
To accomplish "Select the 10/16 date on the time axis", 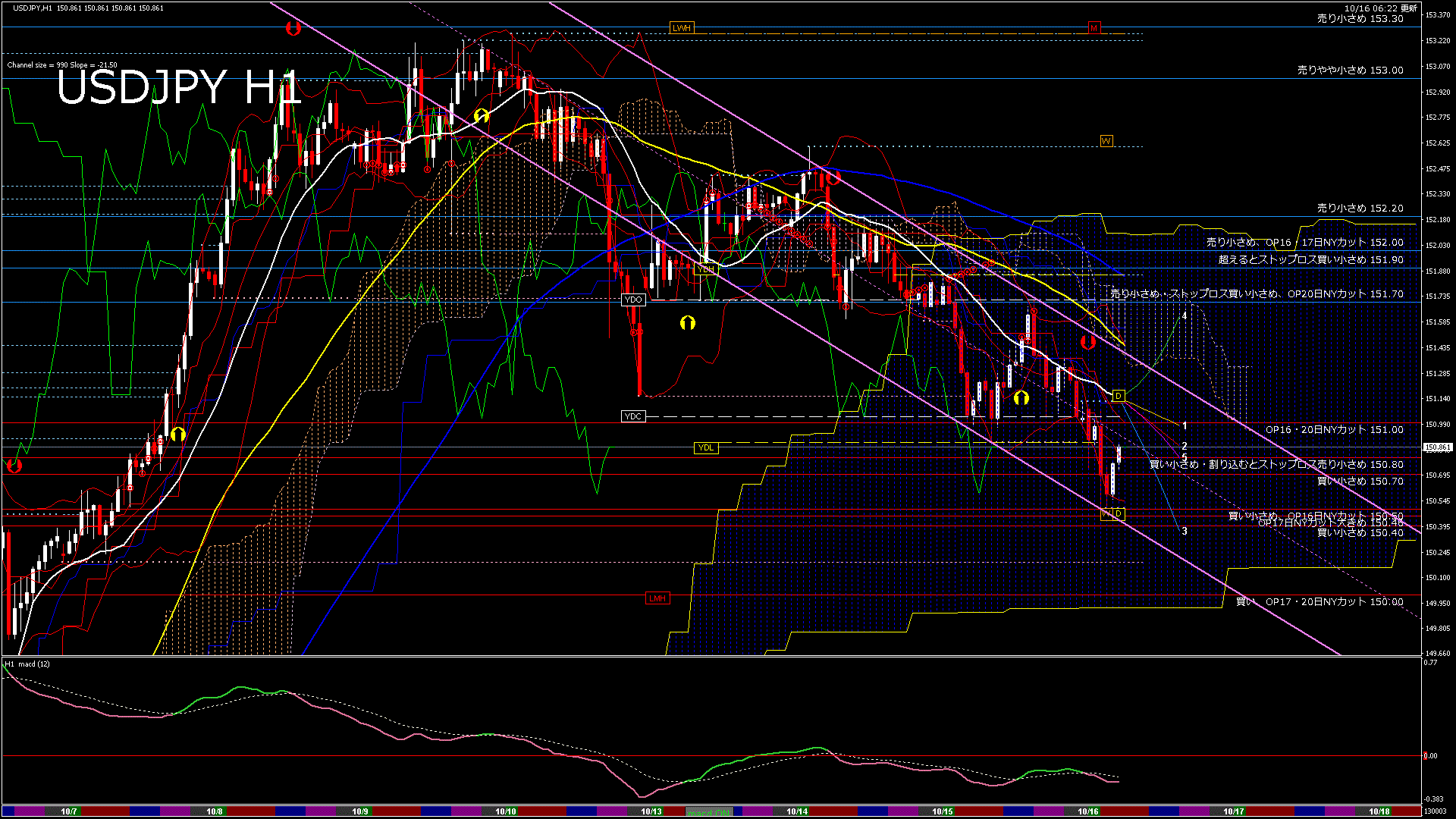I will (x=1088, y=811).
